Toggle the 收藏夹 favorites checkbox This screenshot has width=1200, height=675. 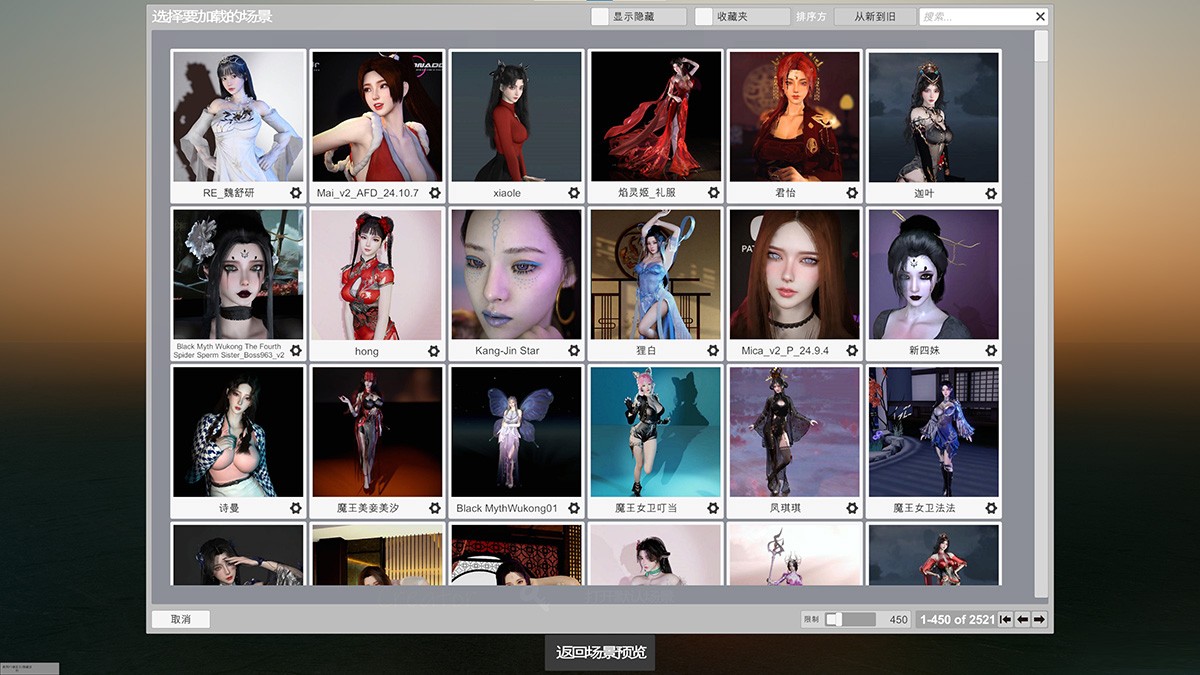click(x=704, y=17)
